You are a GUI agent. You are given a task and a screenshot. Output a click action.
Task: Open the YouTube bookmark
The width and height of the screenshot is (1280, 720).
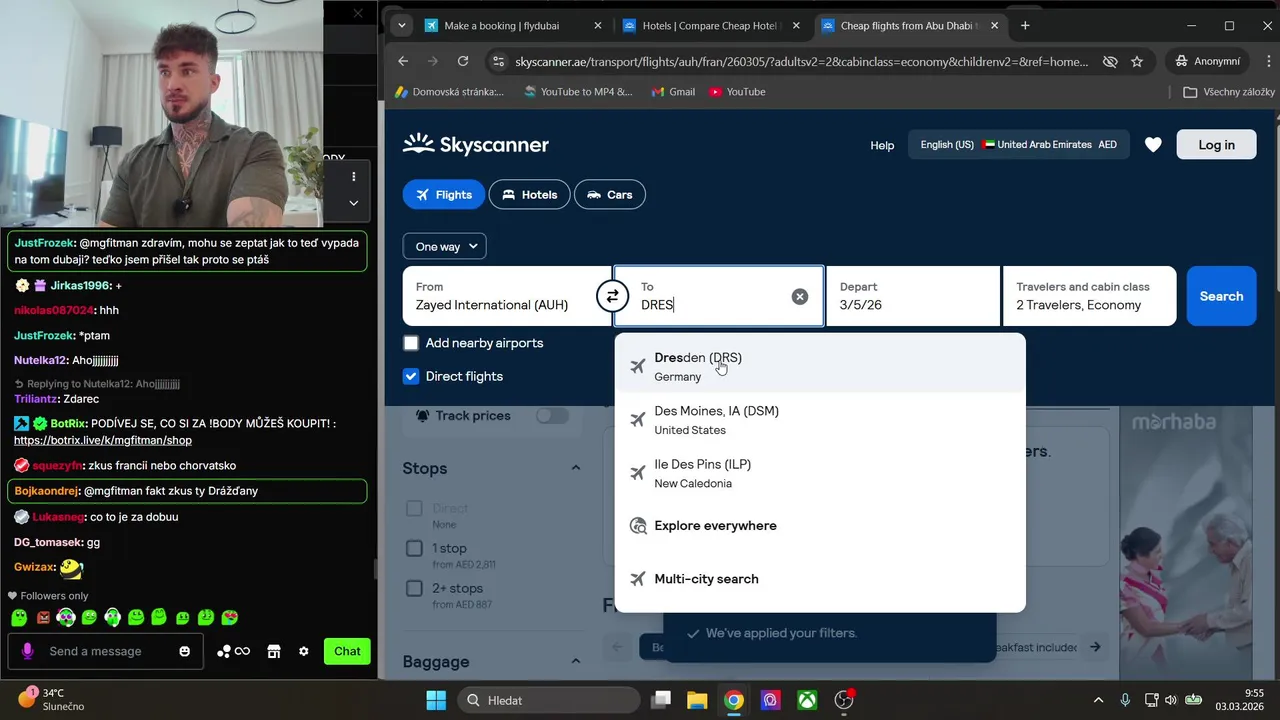coord(737,91)
